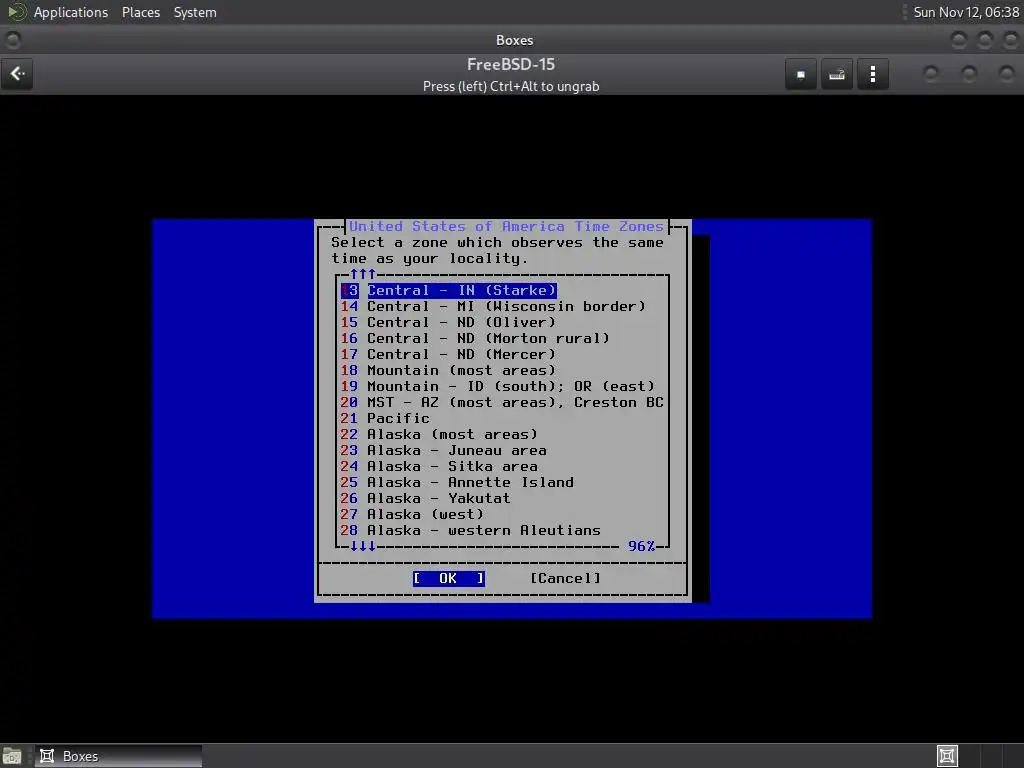Confirm with the OK button

tap(449, 578)
